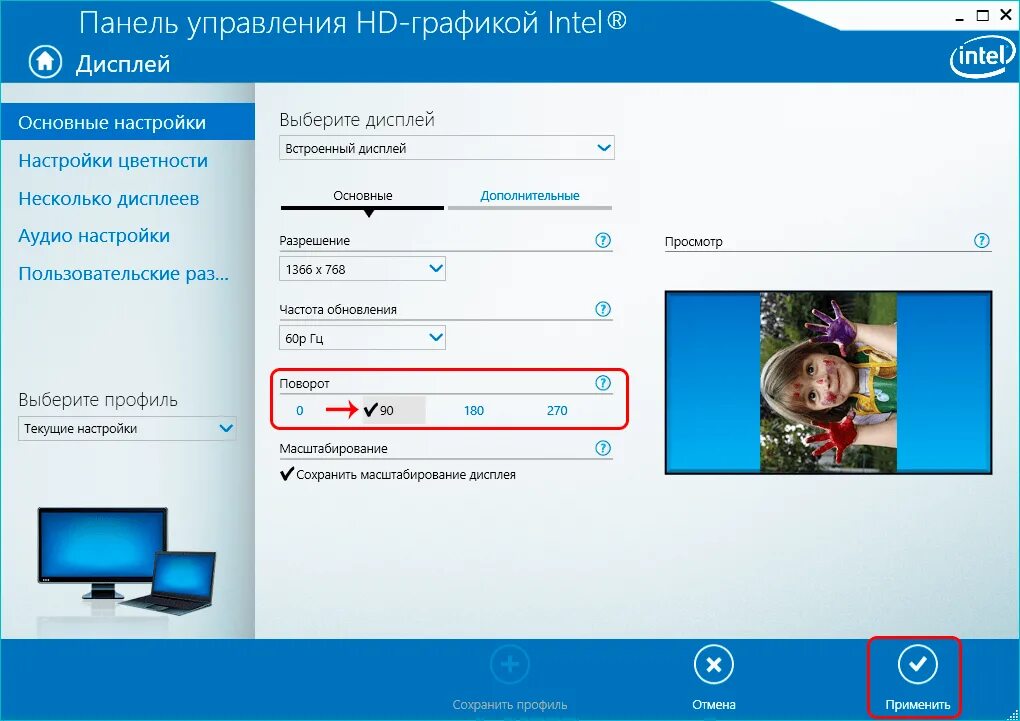Open help for Частота обновления
This screenshot has width=1020, height=721.
603,309
